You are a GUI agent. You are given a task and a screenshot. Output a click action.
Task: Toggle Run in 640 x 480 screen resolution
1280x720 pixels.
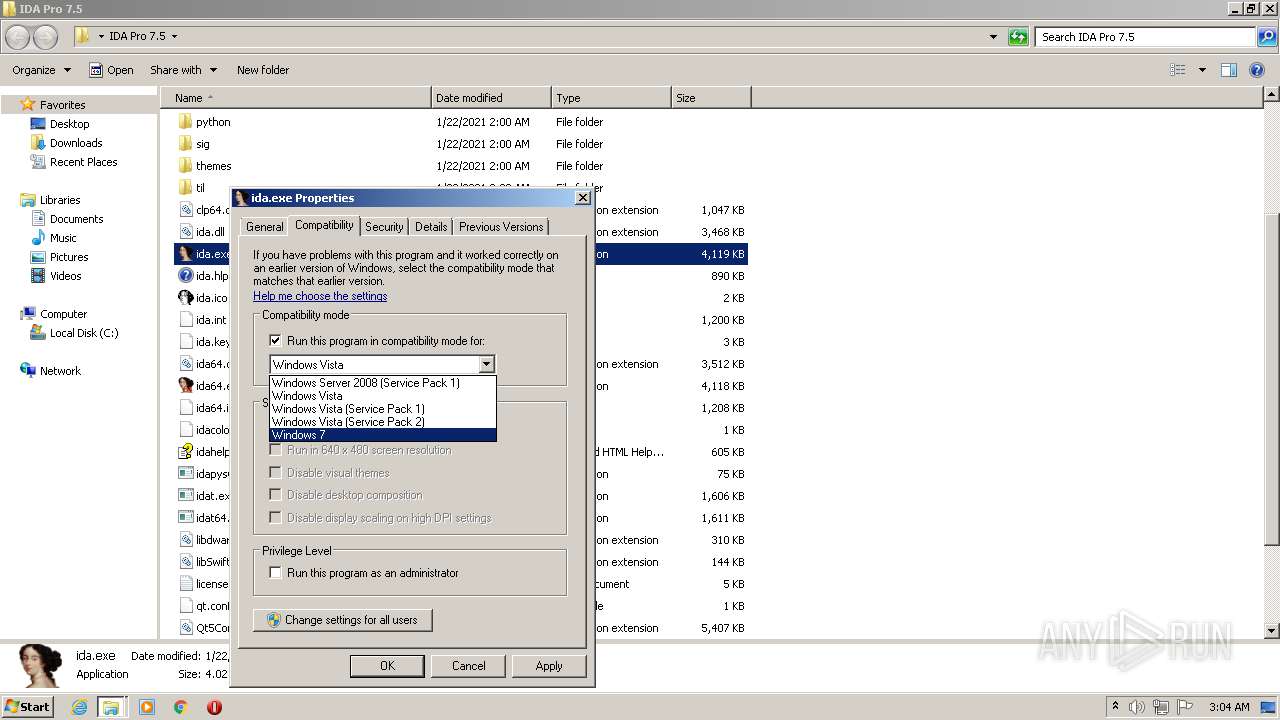tap(276, 450)
